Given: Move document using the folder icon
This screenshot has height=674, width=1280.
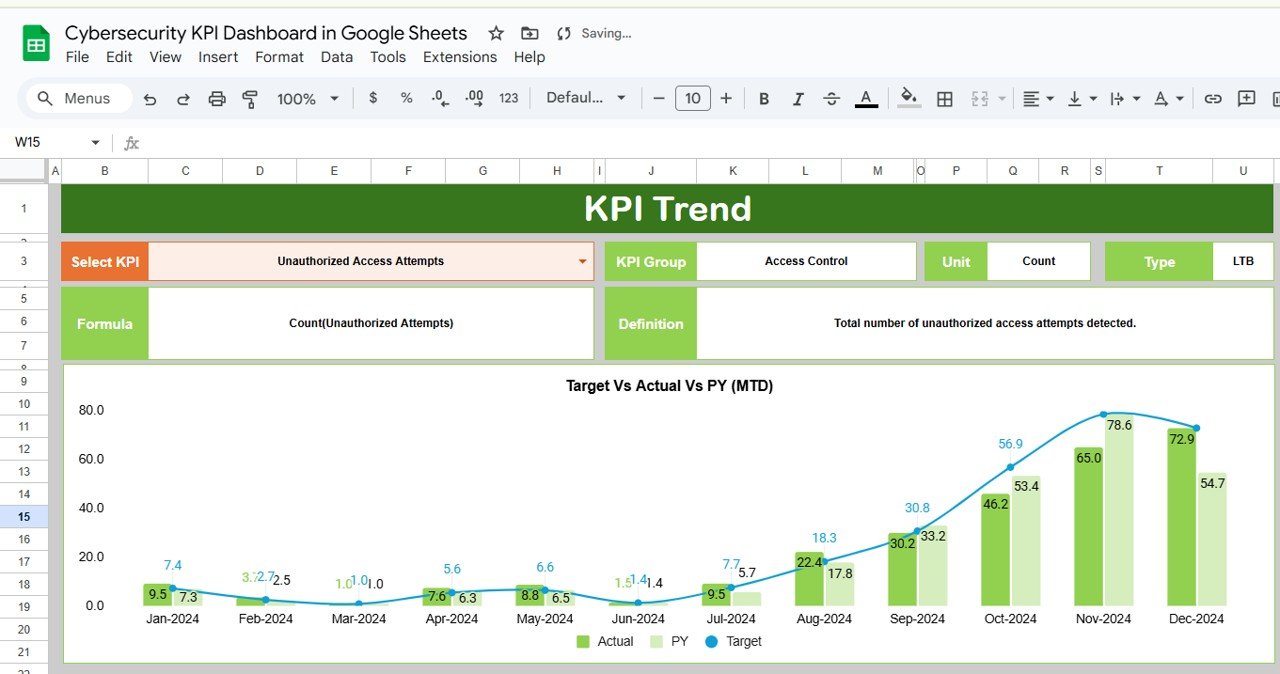Looking at the screenshot, I should coord(529,33).
